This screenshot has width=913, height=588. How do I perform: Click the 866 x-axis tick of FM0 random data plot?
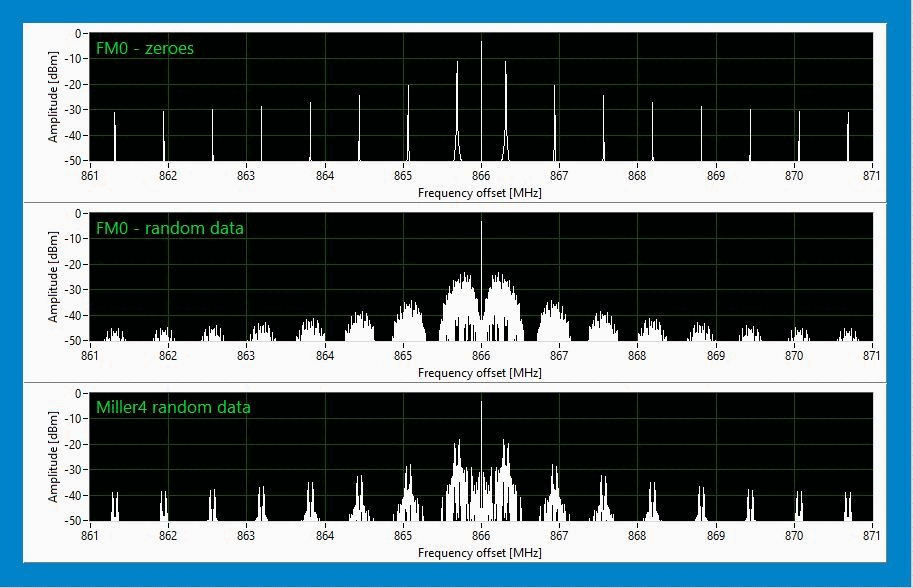click(481, 356)
